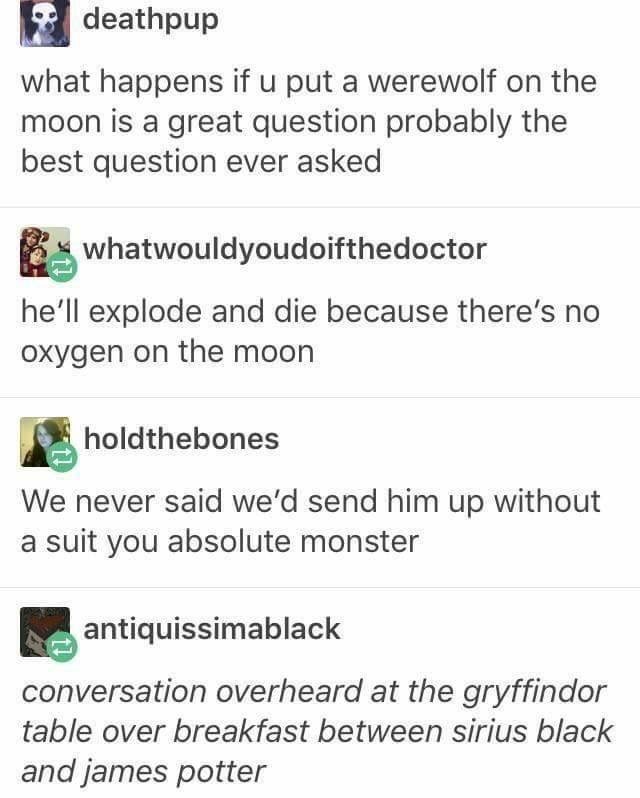Click the reblog icon next to holdthebones
The width and height of the screenshot is (640, 798).
[x=62, y=457]
